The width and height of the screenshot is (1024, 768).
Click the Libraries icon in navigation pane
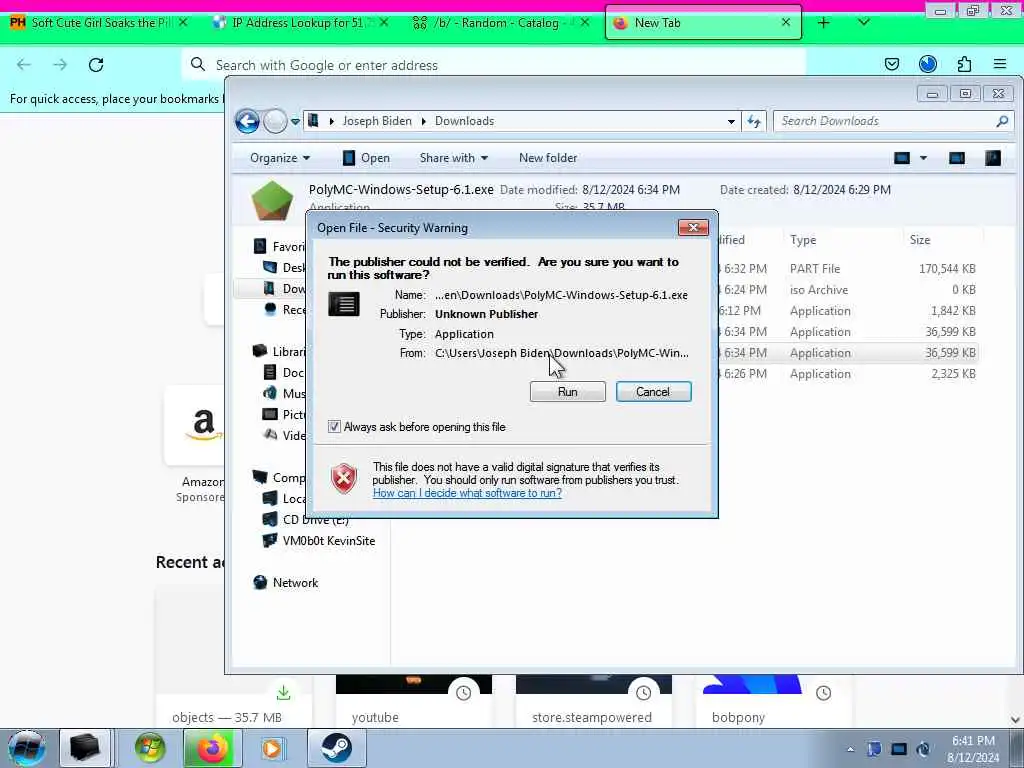point(260,351)
